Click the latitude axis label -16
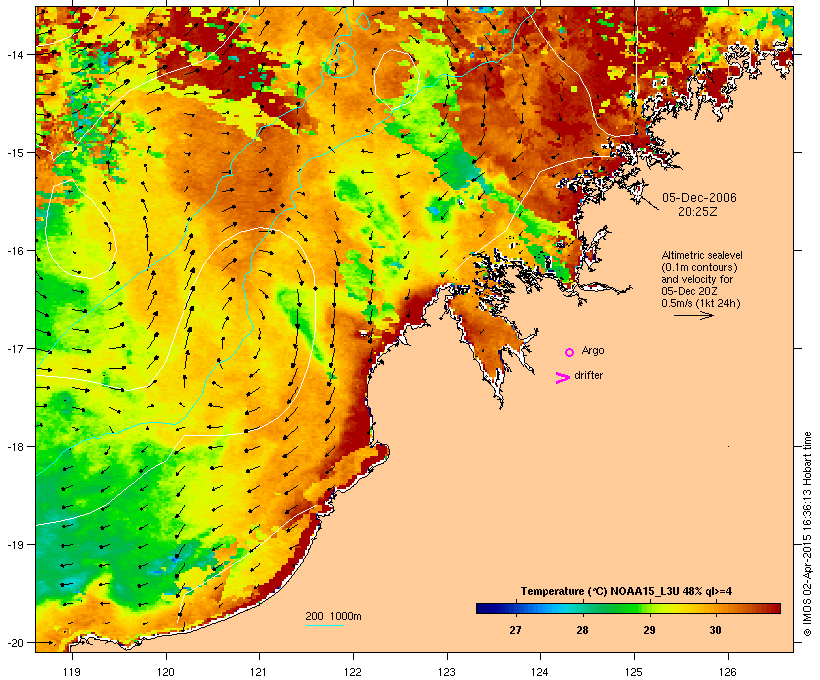 [x=16, y=251]
